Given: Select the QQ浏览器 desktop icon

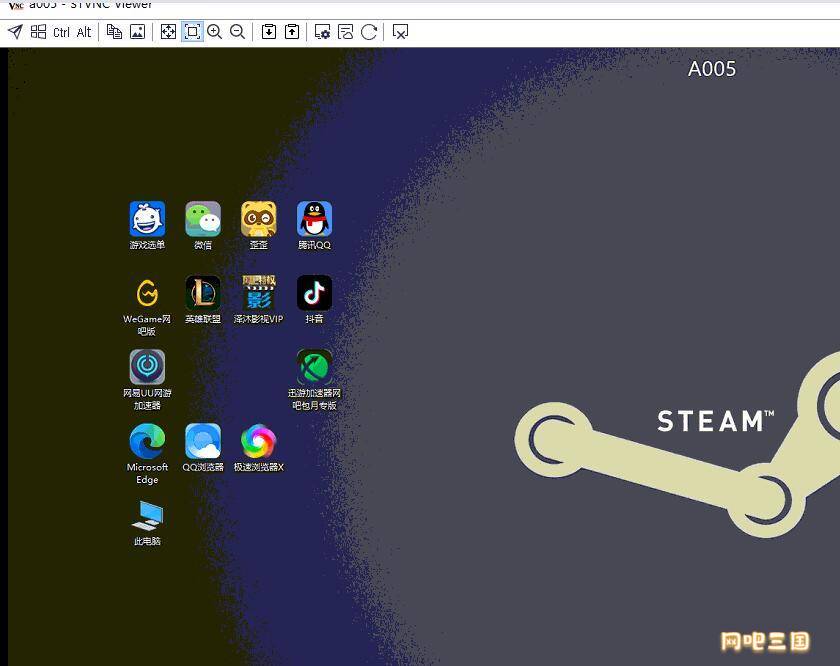Looking at the screenshot, I should pos(203,447).
